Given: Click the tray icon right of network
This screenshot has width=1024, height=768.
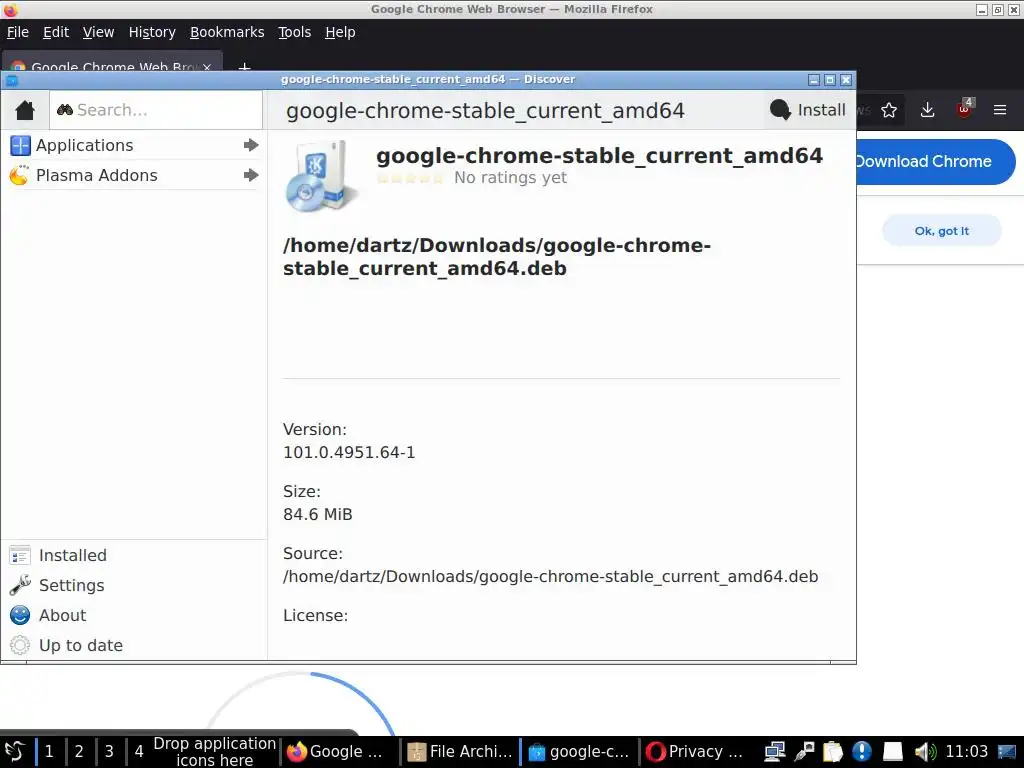Looking at the screenshot, I should 804,752.
